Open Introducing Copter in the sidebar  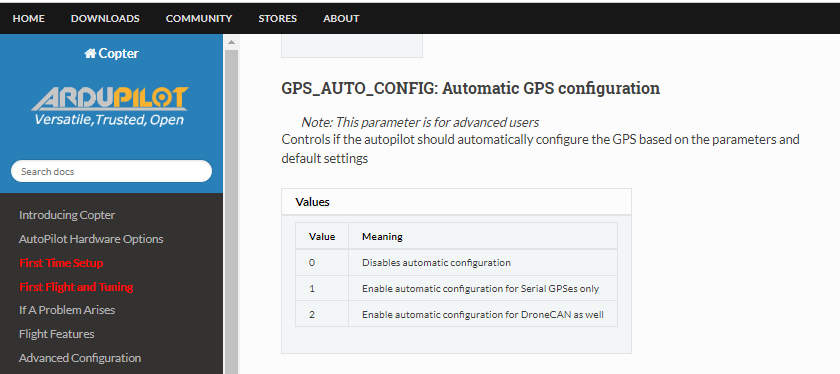pos(67,215)
